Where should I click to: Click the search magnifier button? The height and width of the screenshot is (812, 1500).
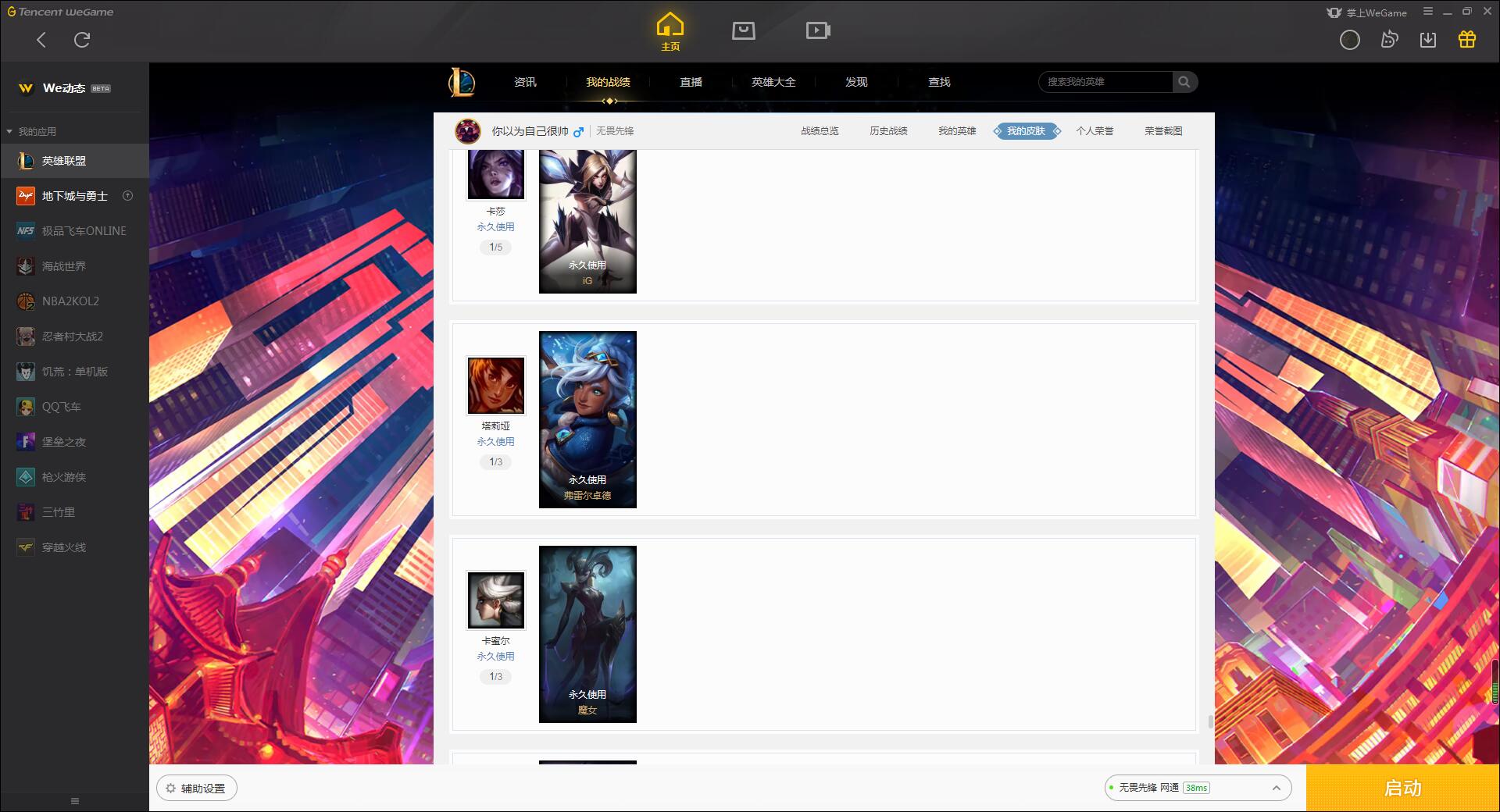1184,82
